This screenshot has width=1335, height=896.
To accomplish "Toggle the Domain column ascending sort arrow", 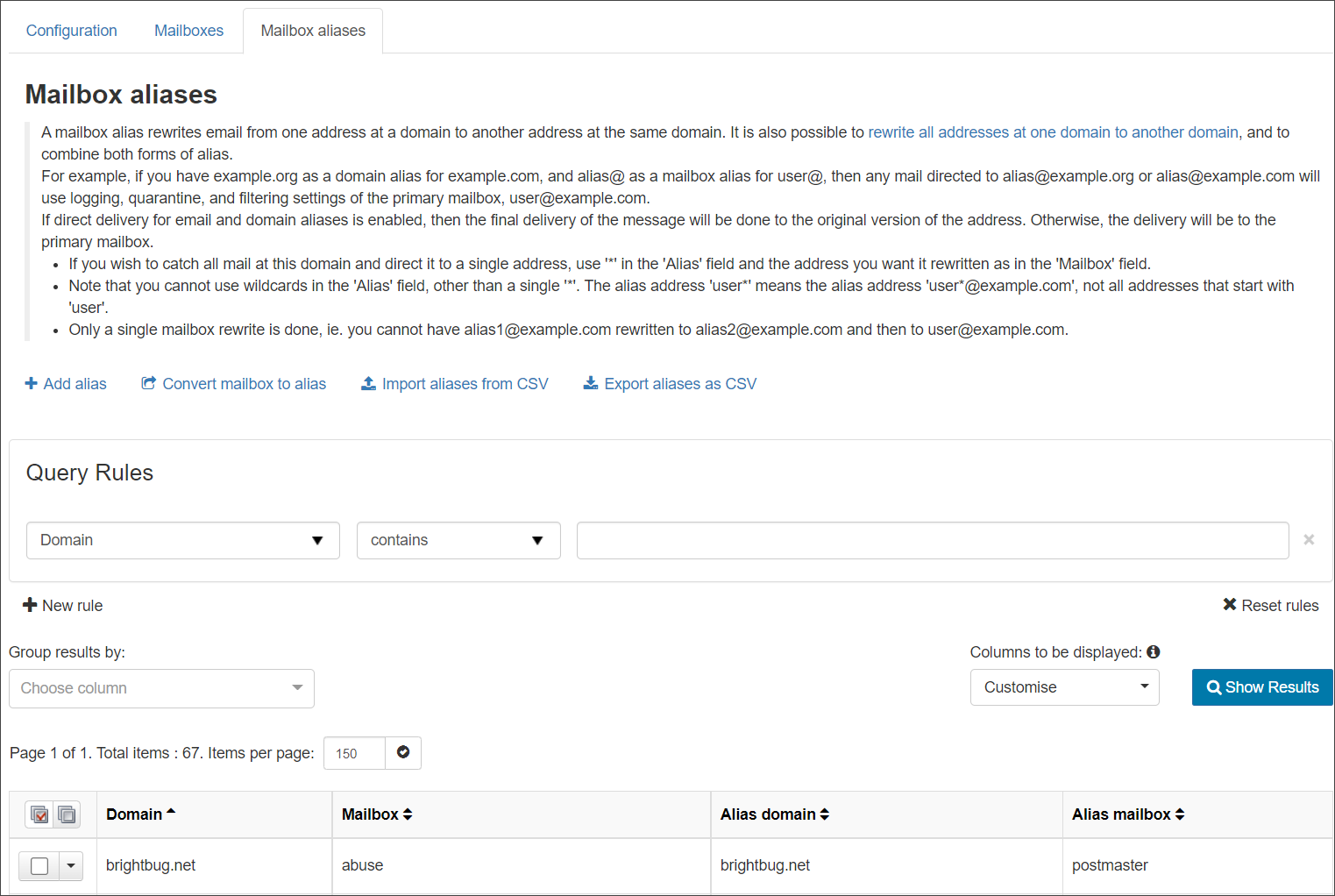I will click(x=171, y=812).
